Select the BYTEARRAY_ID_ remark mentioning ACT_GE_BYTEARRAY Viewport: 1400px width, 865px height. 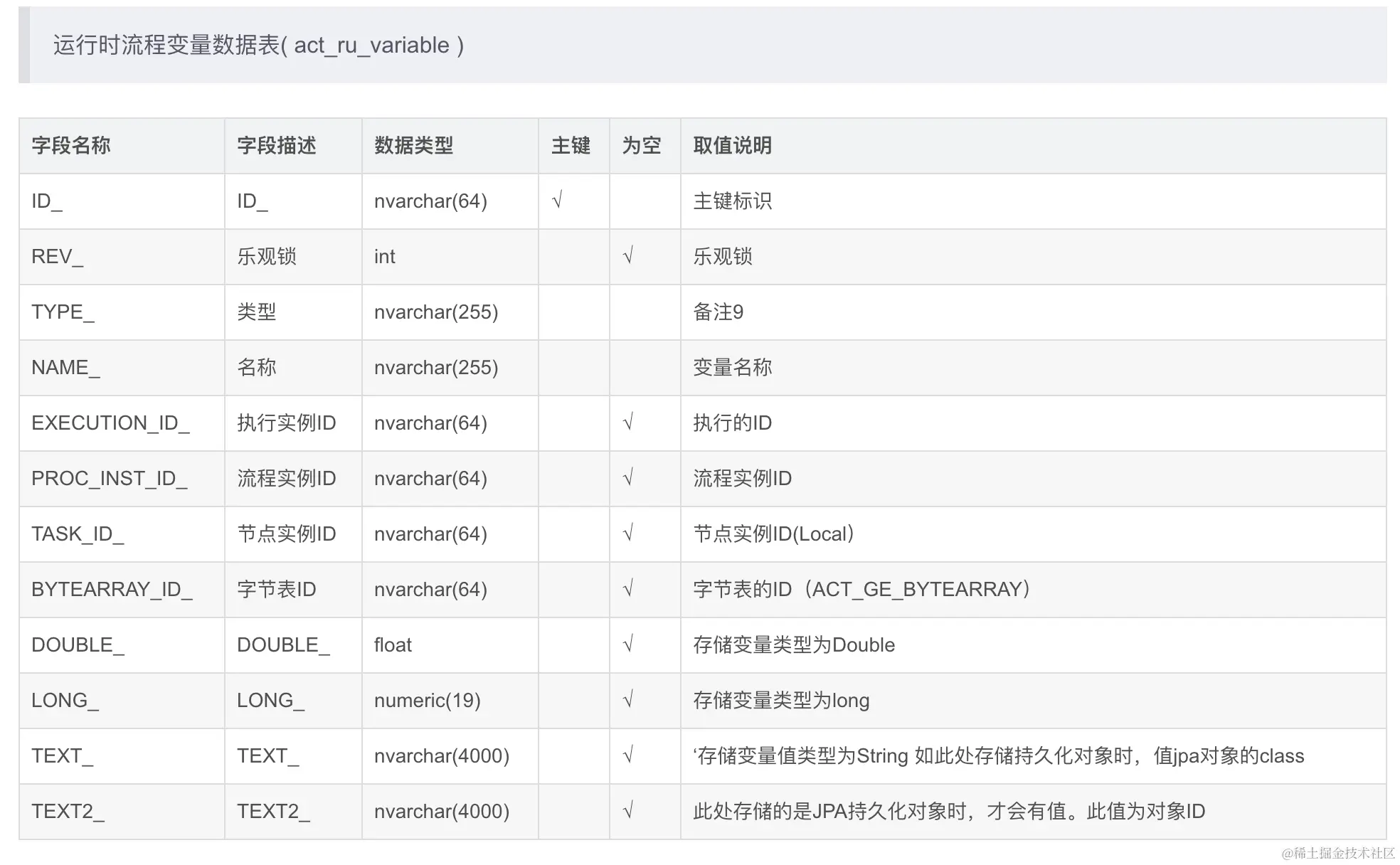point(861,589)
